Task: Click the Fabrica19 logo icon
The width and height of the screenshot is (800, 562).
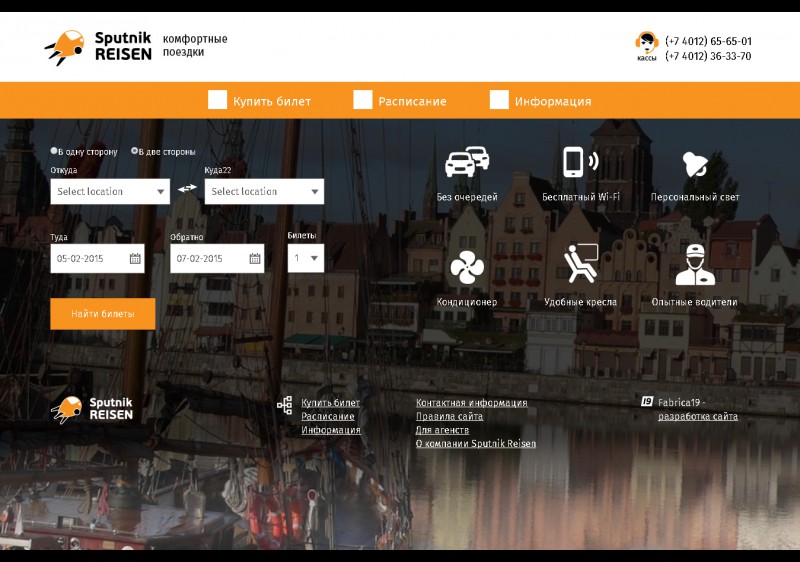Action: [x=647, y=402]
